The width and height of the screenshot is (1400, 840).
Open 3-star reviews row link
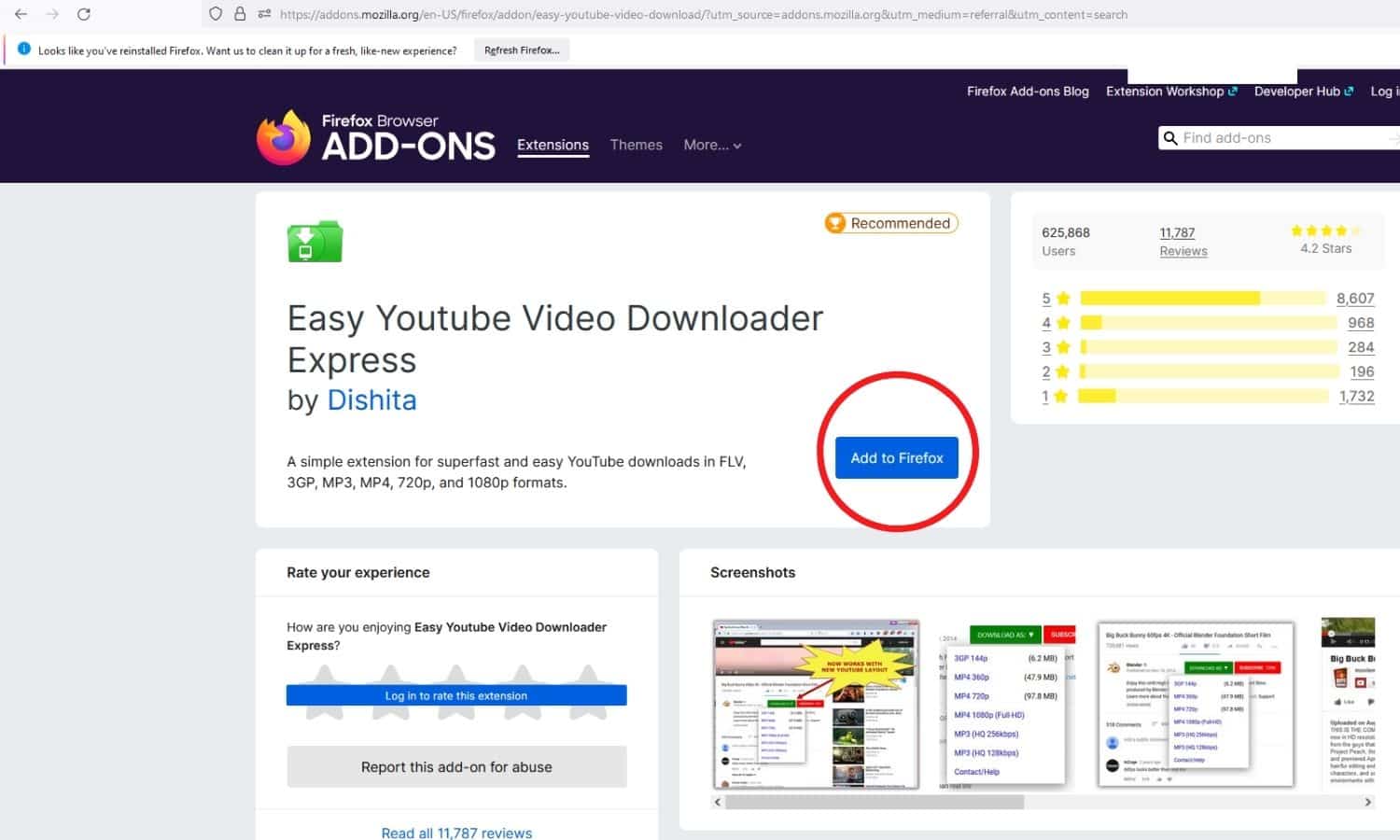pyautogui.click(x=1056, y=347)
